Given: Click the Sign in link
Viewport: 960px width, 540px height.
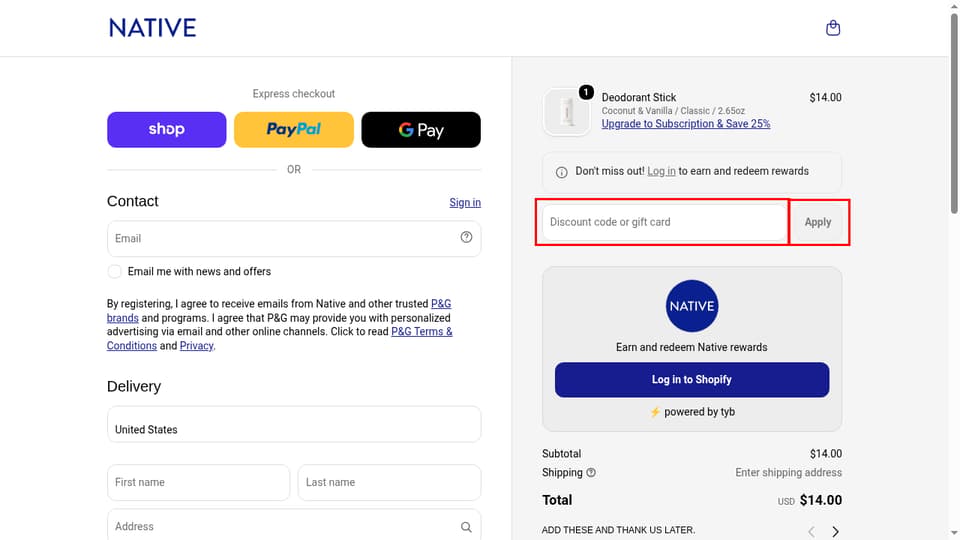Looking at the screenshot, I should (x=465, y=203).
